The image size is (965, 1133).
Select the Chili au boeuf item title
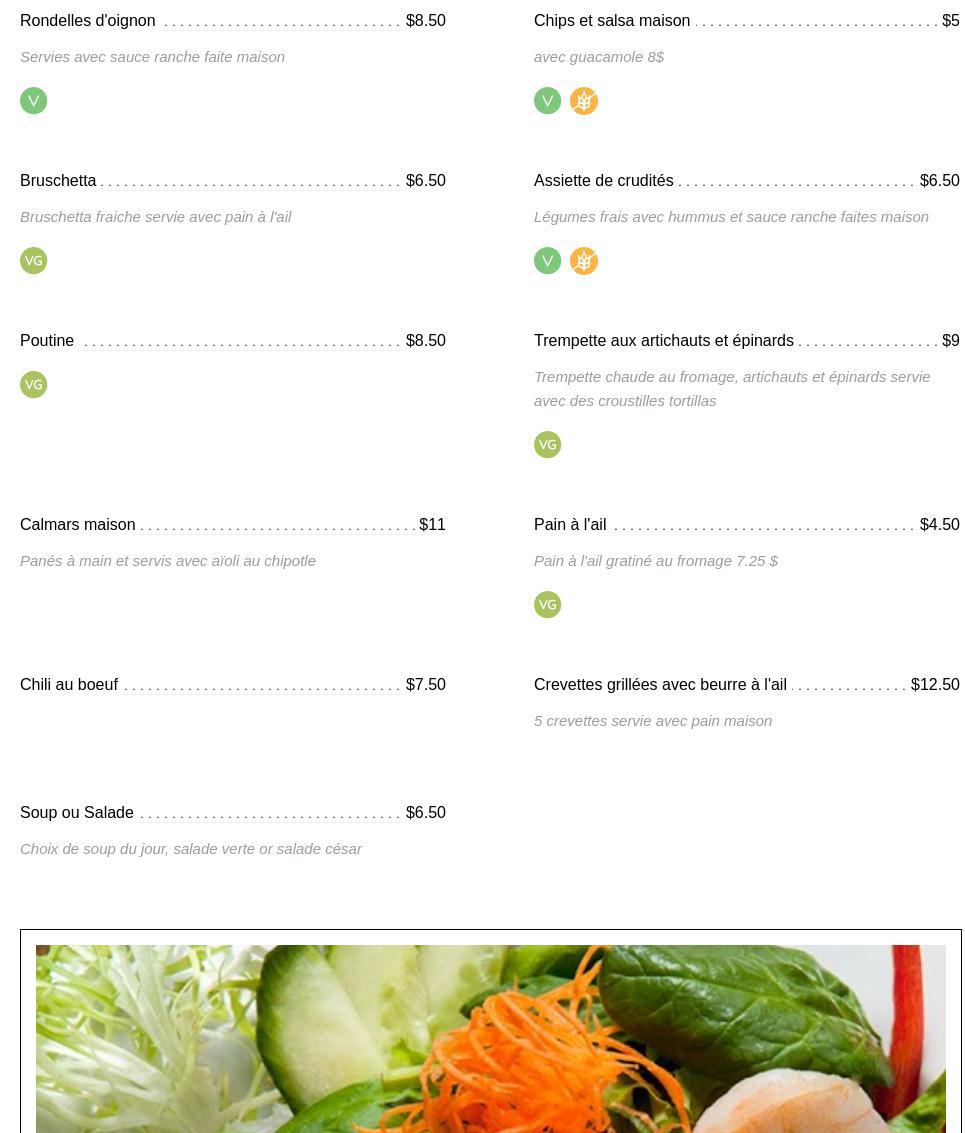tap(69, 684)
